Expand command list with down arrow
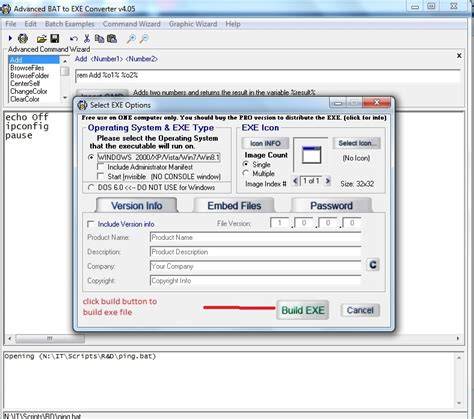 65,98
